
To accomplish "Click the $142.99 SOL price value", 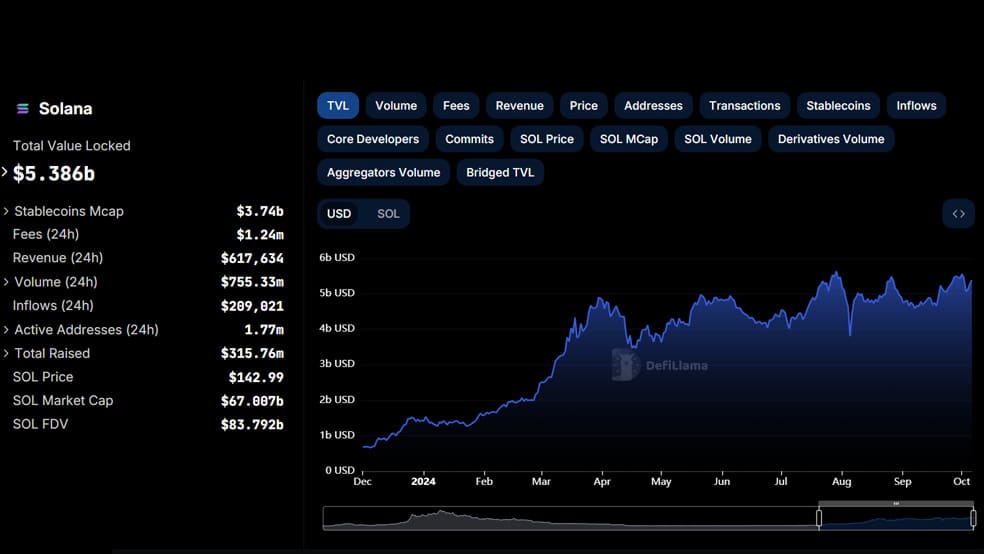I will tap(256, 378).
